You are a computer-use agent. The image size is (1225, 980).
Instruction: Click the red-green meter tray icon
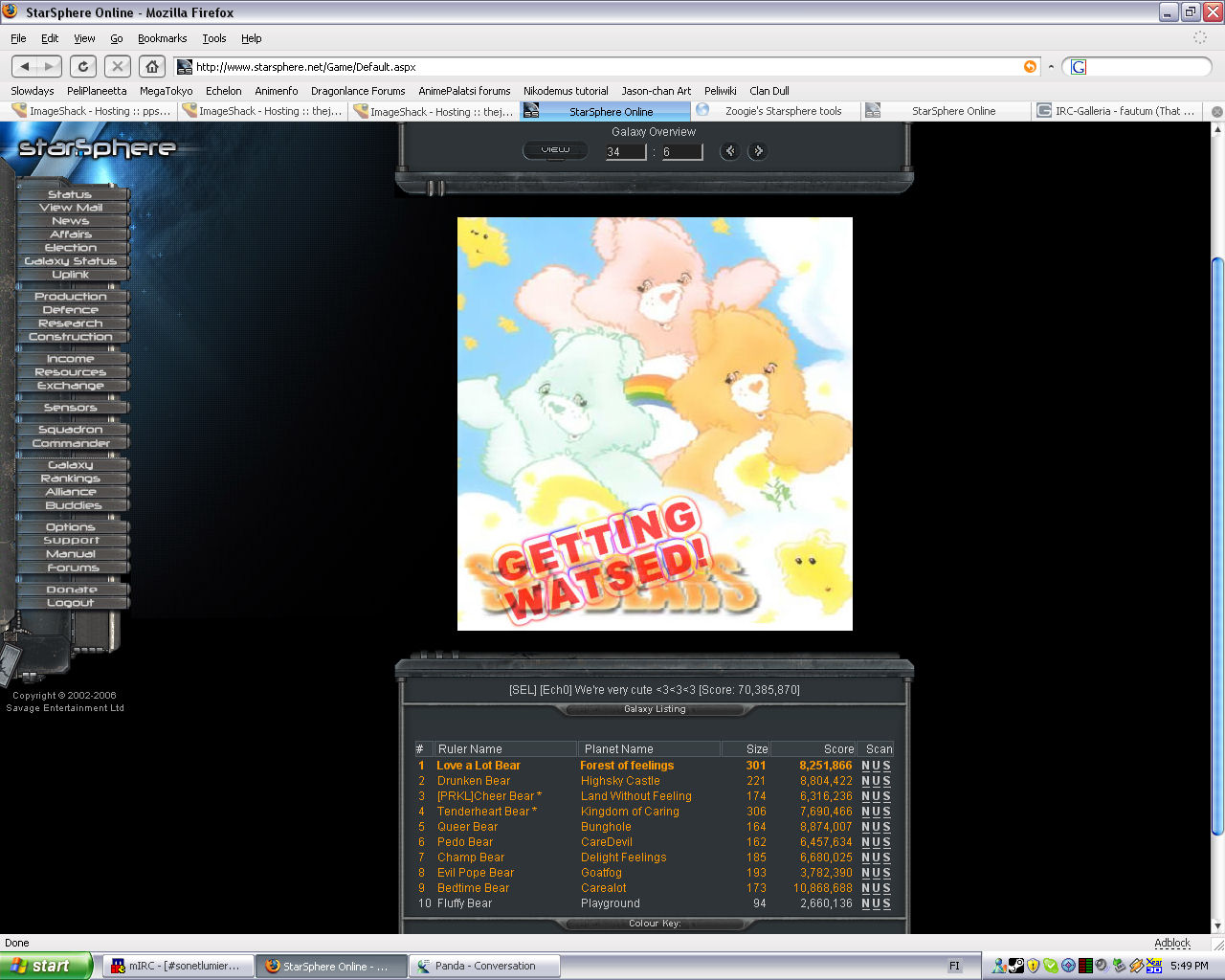(1084, 966)
